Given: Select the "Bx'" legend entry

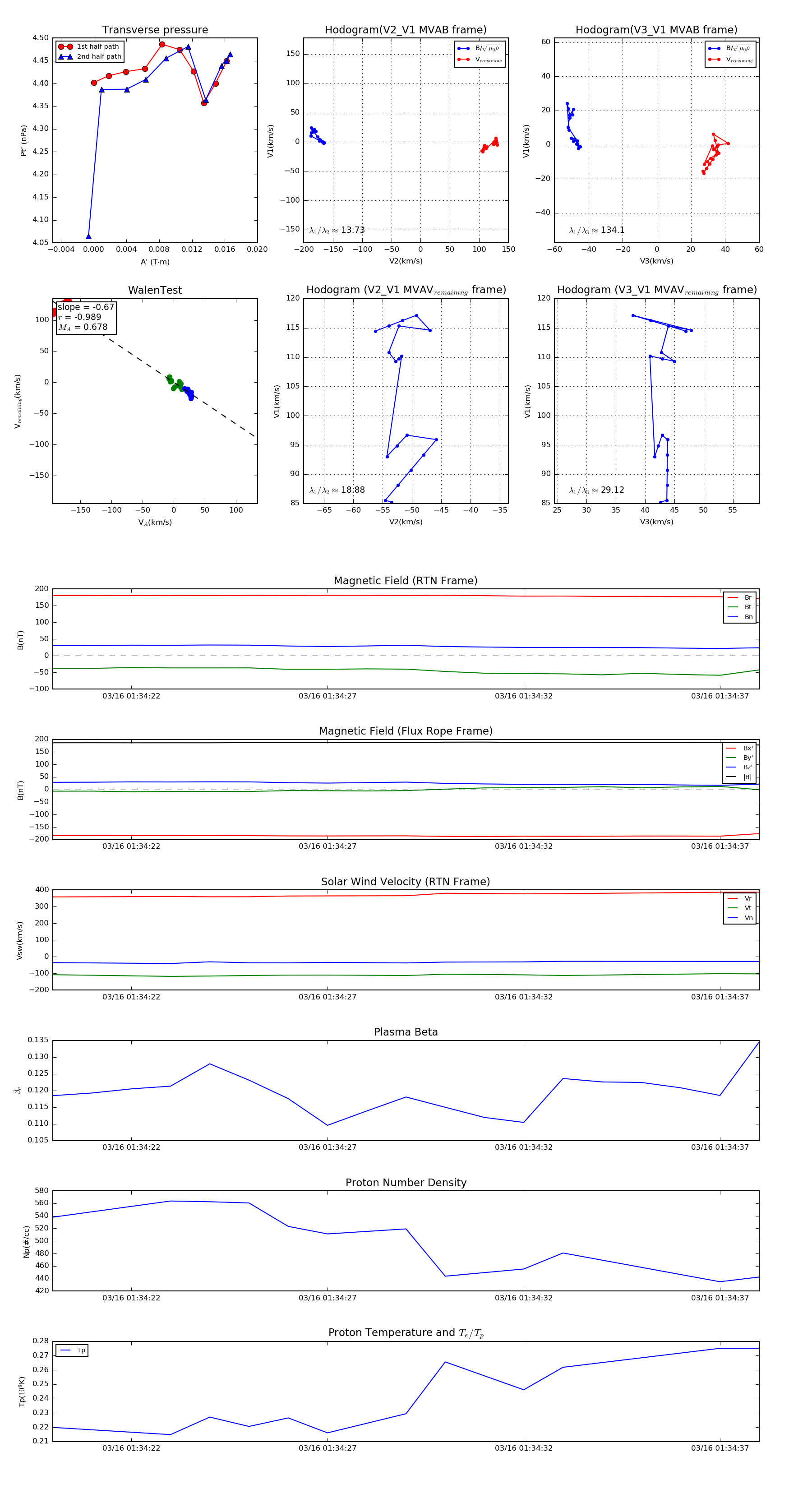Looking at the screenshot, I should pyautogui.click(x=739, y=748).
